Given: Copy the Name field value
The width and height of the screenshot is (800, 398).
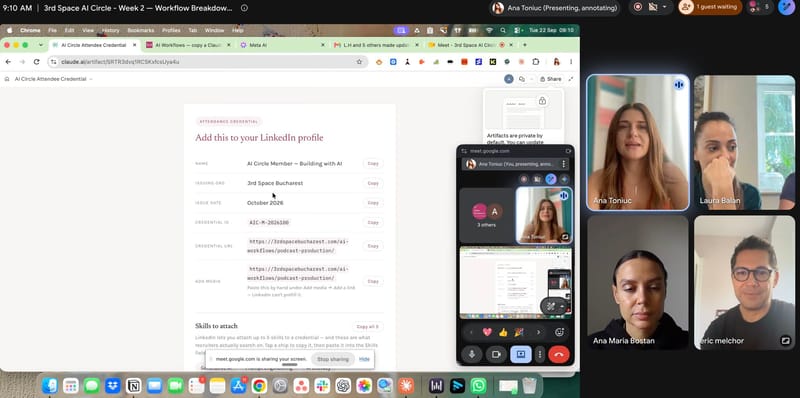Looking at the screenshot, I should click(373, 164).
